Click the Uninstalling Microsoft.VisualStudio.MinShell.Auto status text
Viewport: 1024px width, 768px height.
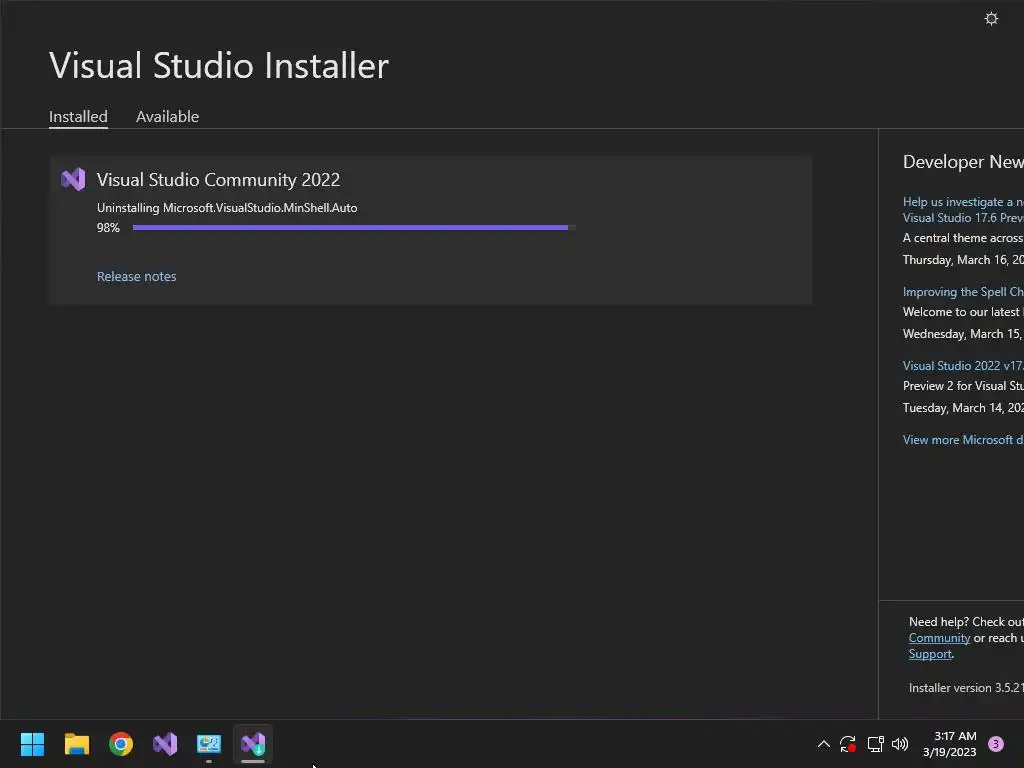pyautogui.click(x=227, y=208)
